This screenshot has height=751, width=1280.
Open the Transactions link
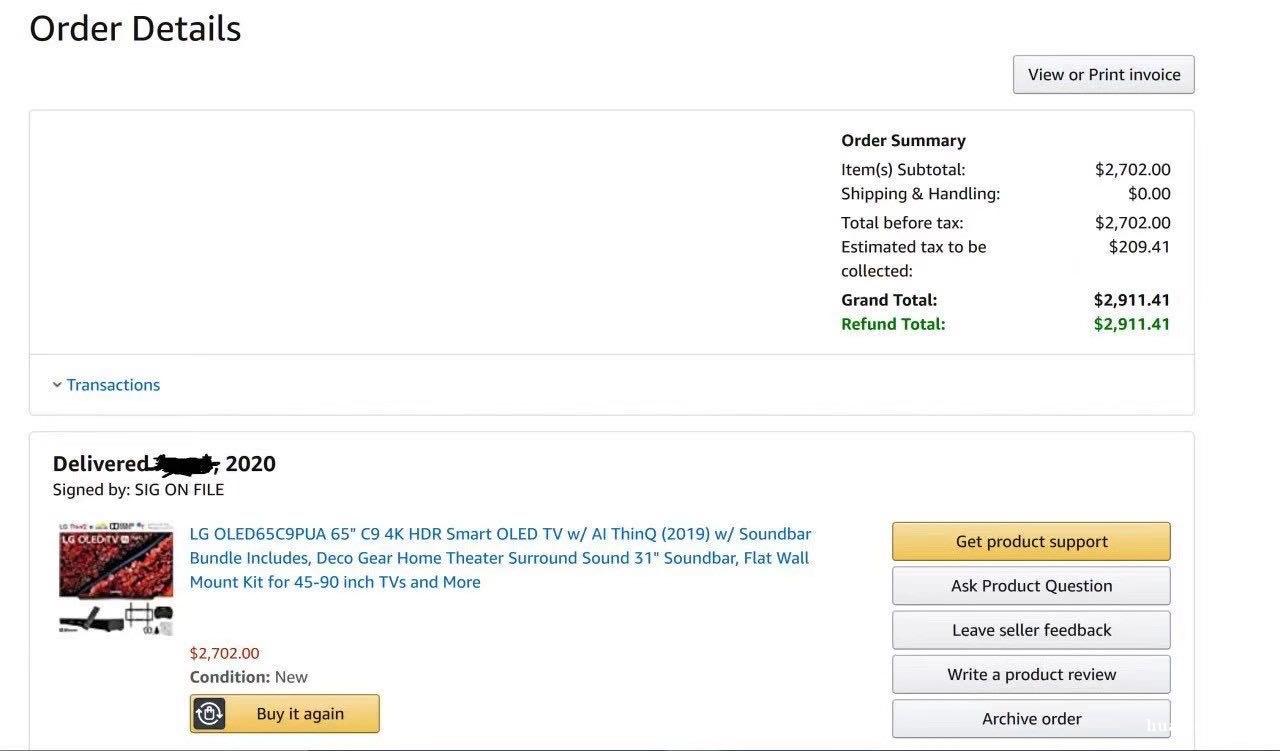pos(113,385)
